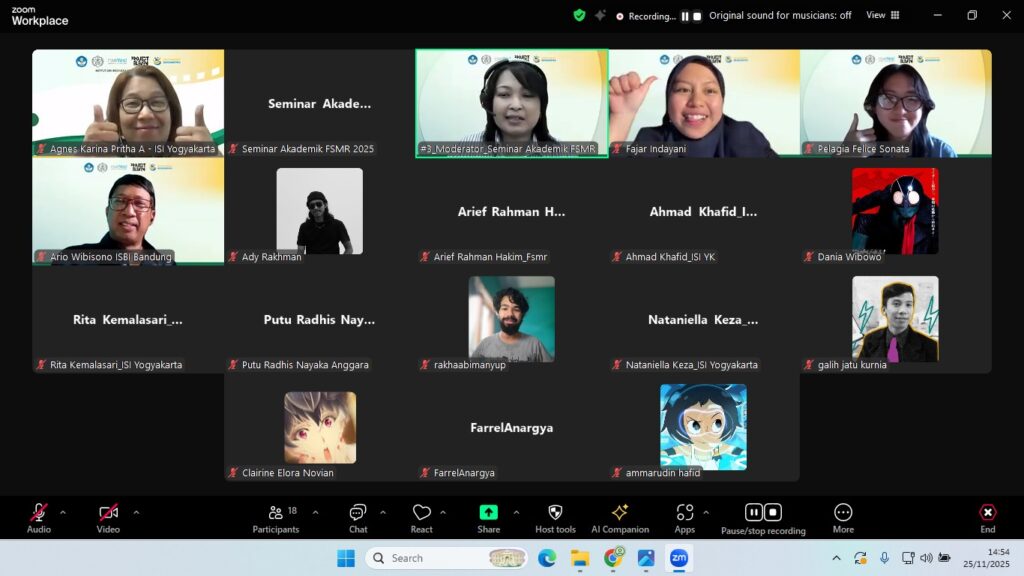This screenshot has width=1024, height=576.
Task: Expand share options arrow next to Share
Action: [x=516, y=513]
